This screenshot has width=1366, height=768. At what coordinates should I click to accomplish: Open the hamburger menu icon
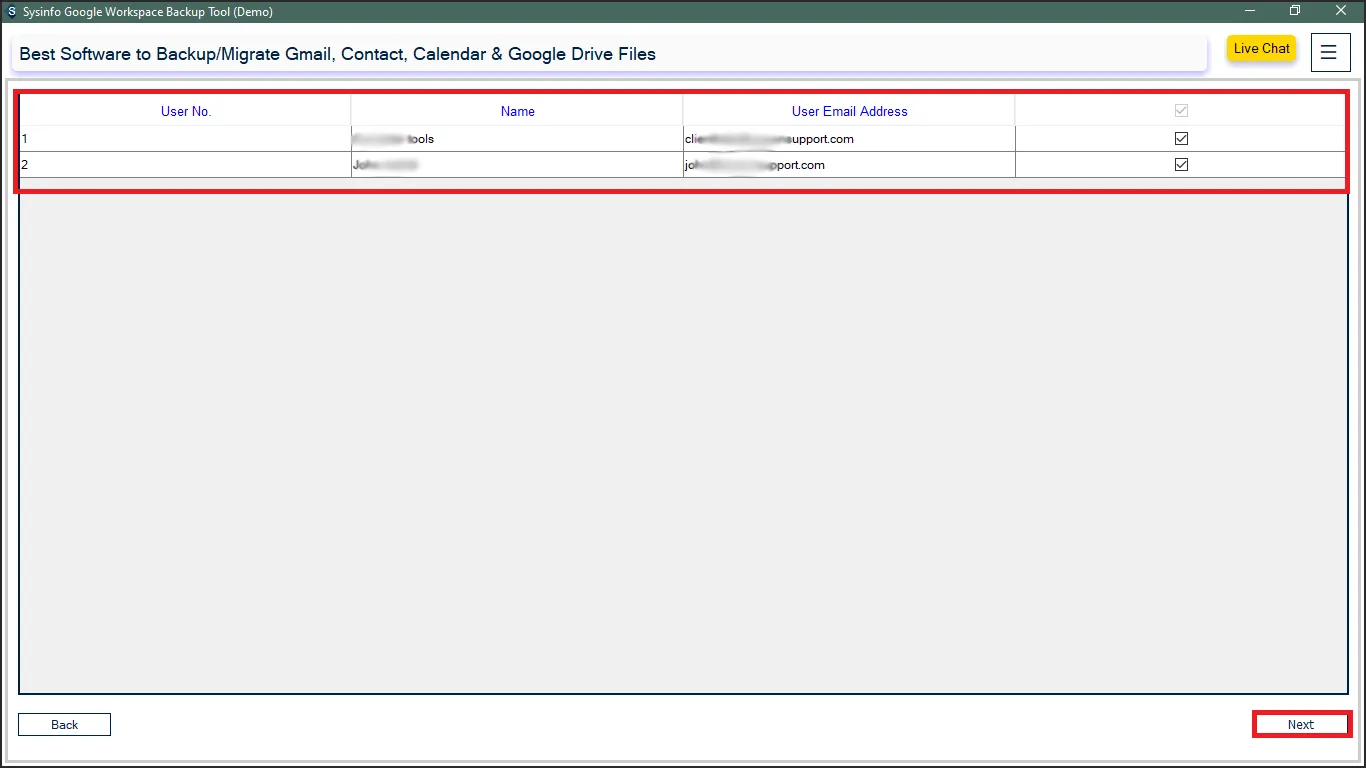1329,53
